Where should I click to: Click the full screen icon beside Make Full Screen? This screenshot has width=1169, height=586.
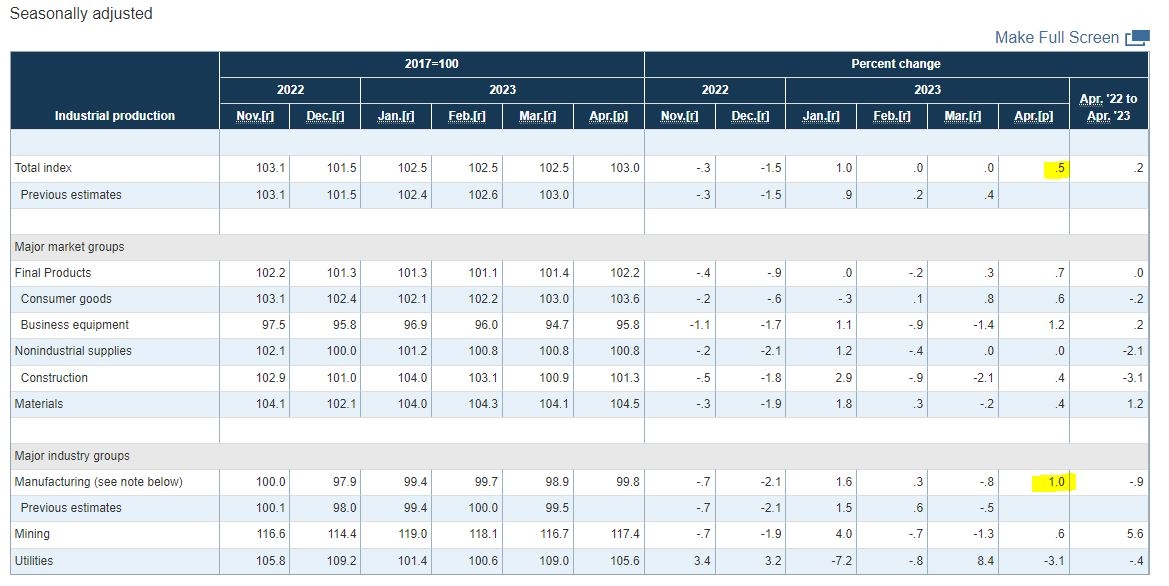click(x=1137, y=38)
